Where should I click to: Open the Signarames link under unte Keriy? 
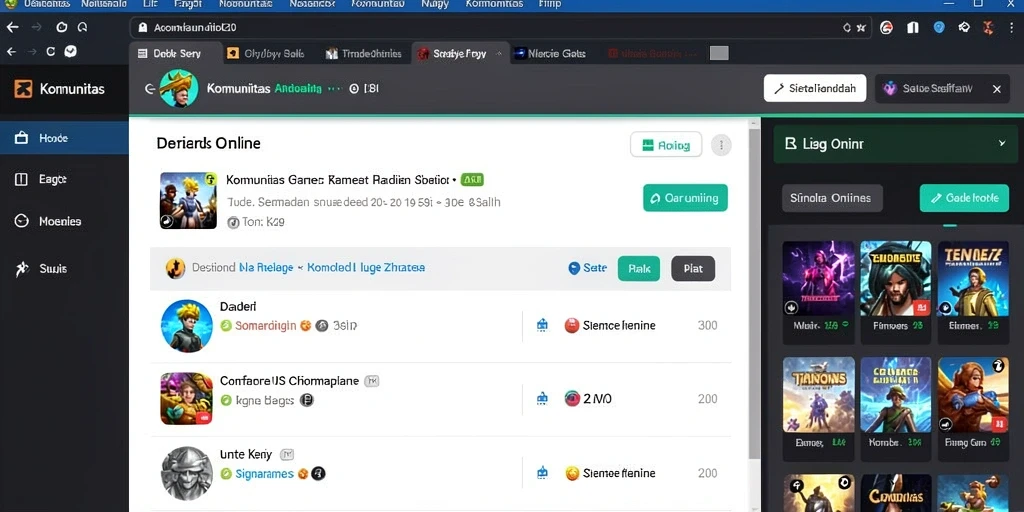[x=264, y=474]
